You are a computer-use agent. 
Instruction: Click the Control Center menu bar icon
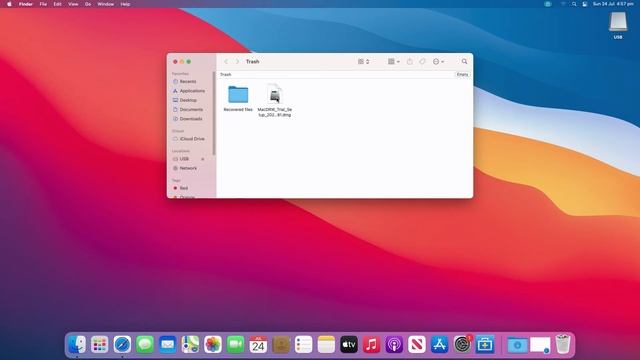click(584, 4)
